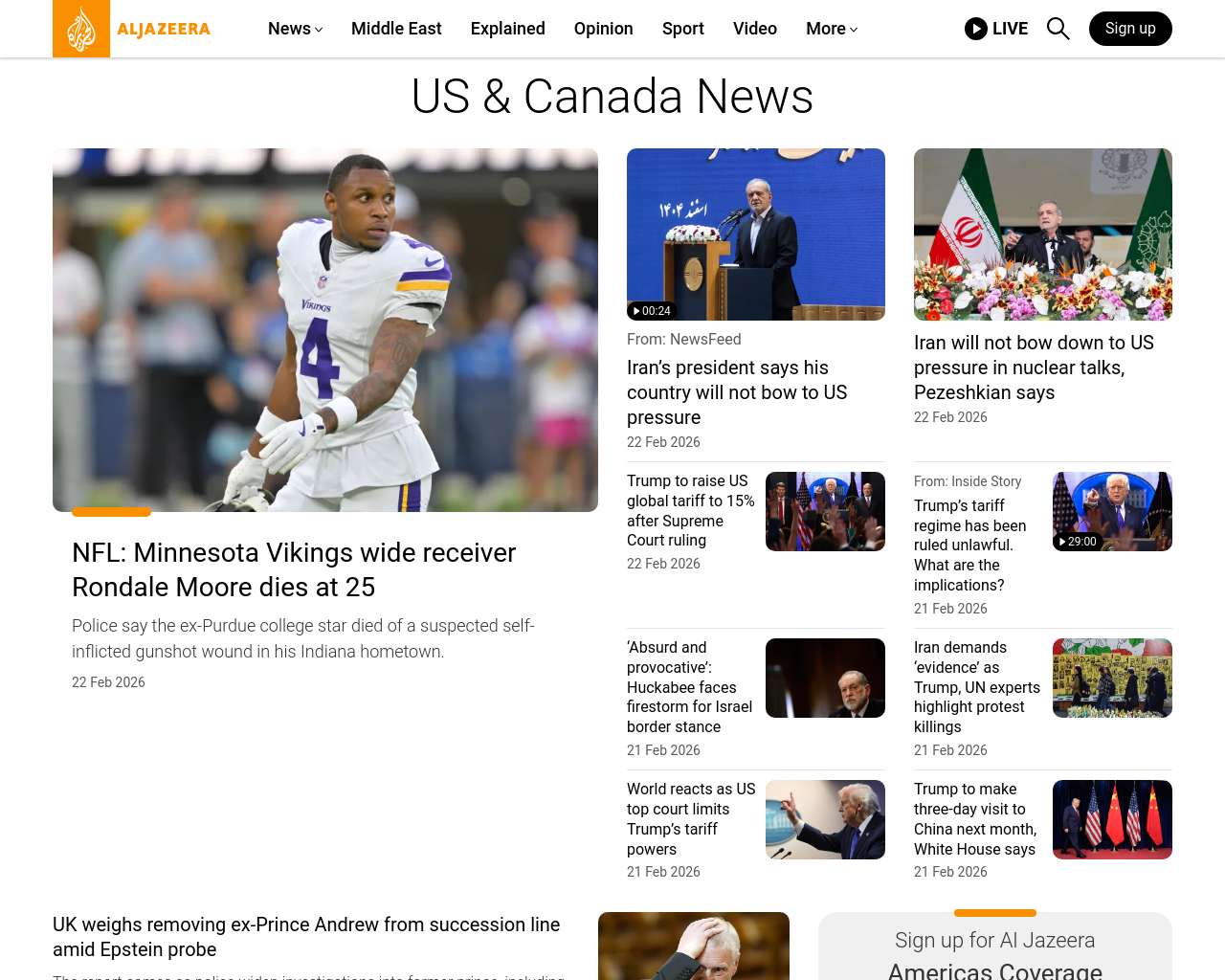Click the Vikings player featured image

[x=325, y=330]
